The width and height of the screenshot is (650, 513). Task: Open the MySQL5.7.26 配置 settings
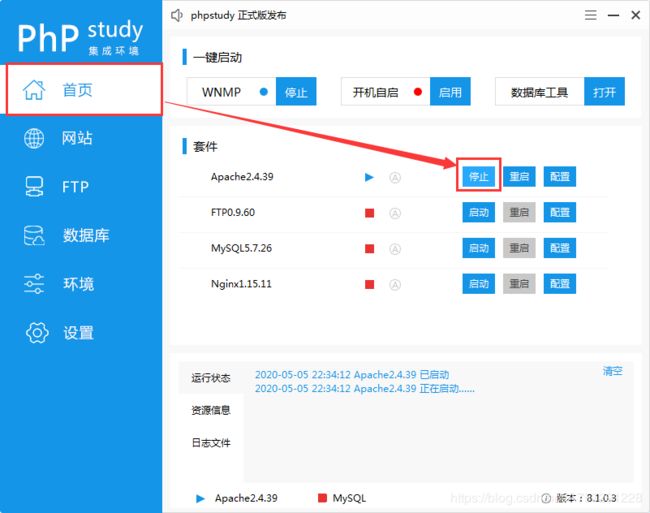(560, 248)
